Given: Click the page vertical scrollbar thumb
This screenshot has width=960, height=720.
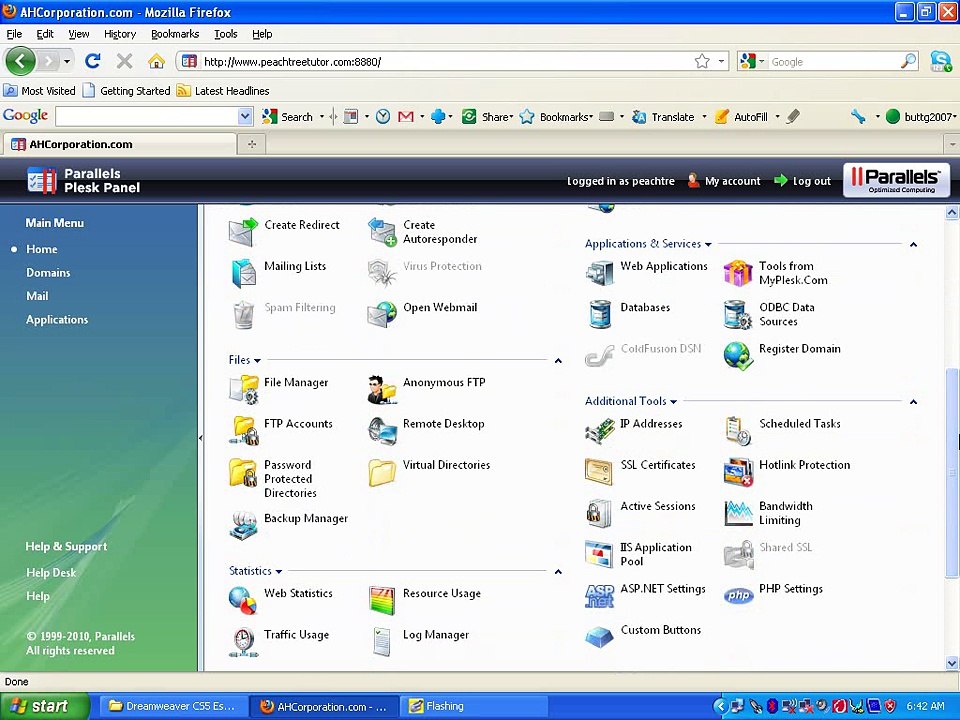Looking at the screenshot, I should [951, 472].
